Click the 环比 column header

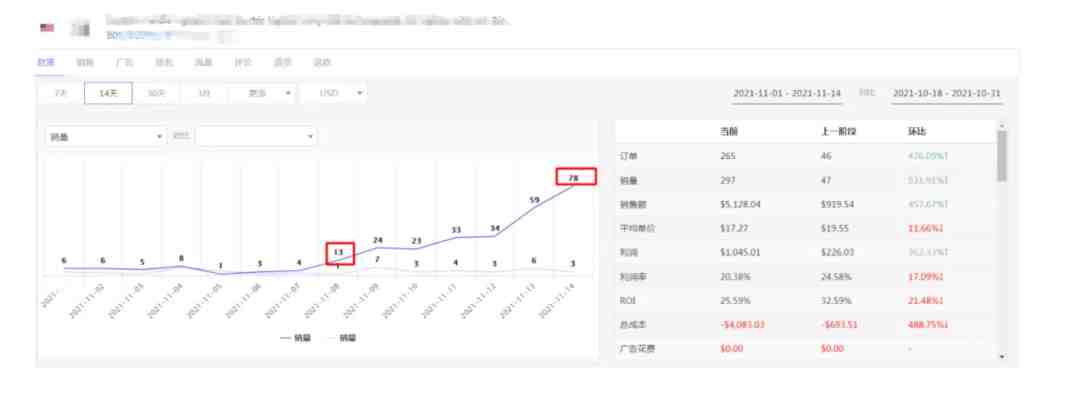pyautogui.click(x=917, y=132)
